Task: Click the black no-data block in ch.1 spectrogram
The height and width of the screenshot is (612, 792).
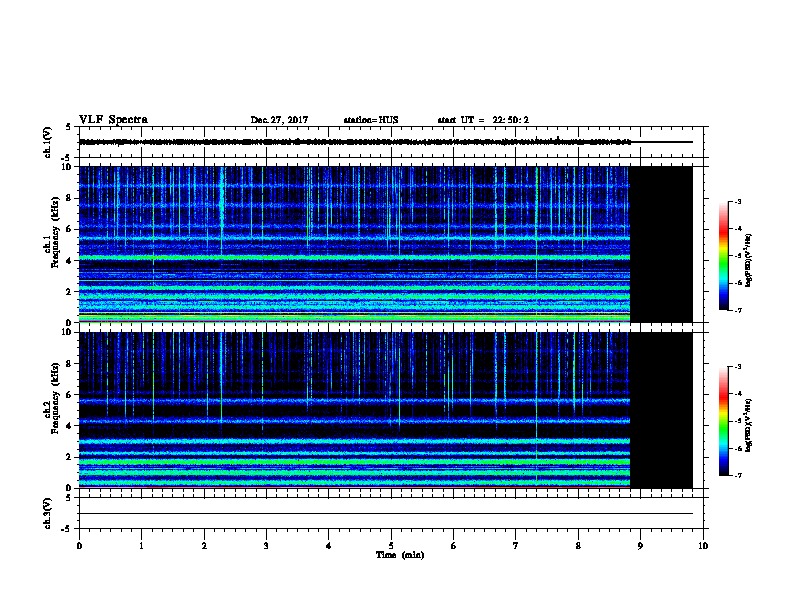Action: 661,244
